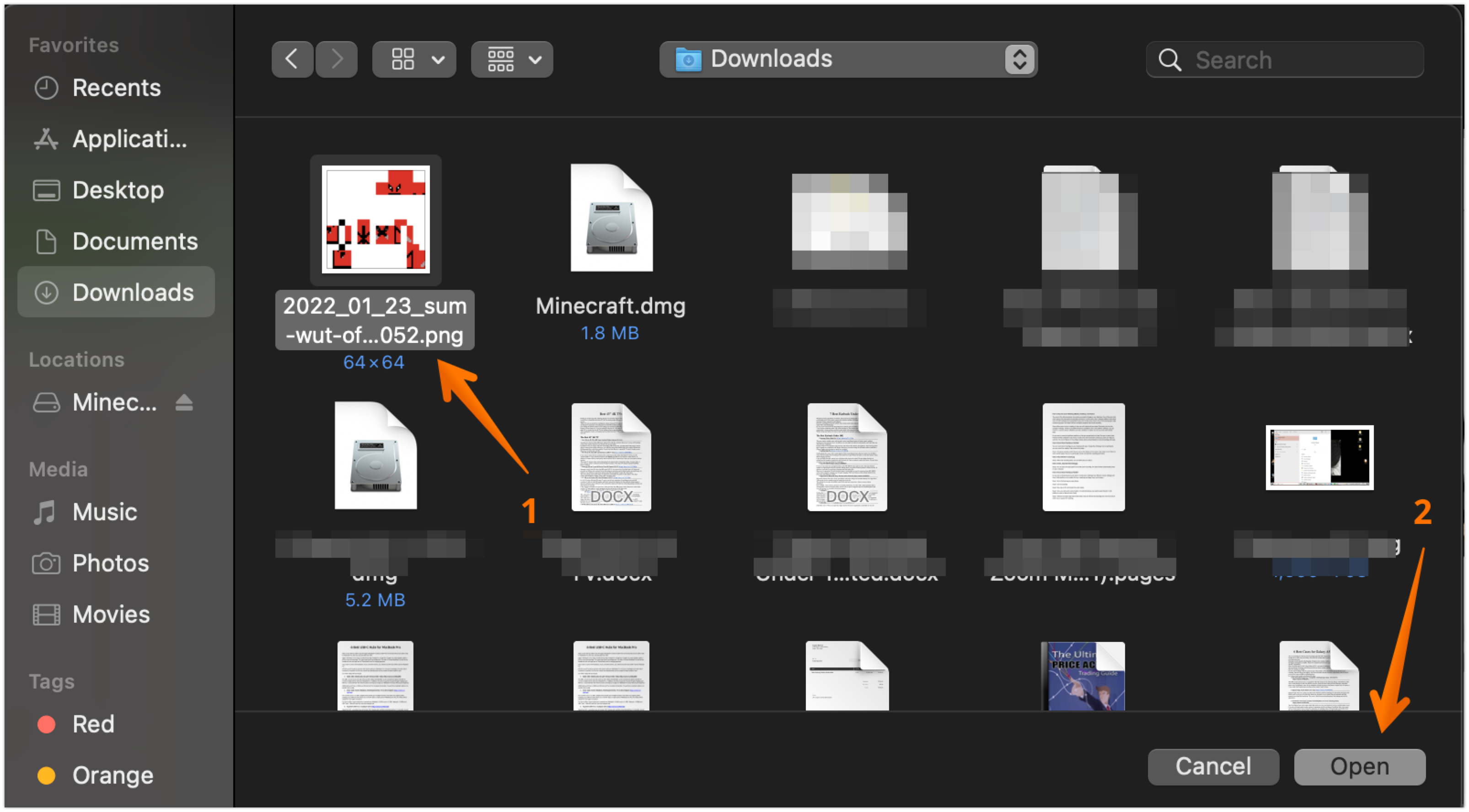1469x812 pixels.
Task: Eject the Minecraft volume
Action: click(184, 403)
